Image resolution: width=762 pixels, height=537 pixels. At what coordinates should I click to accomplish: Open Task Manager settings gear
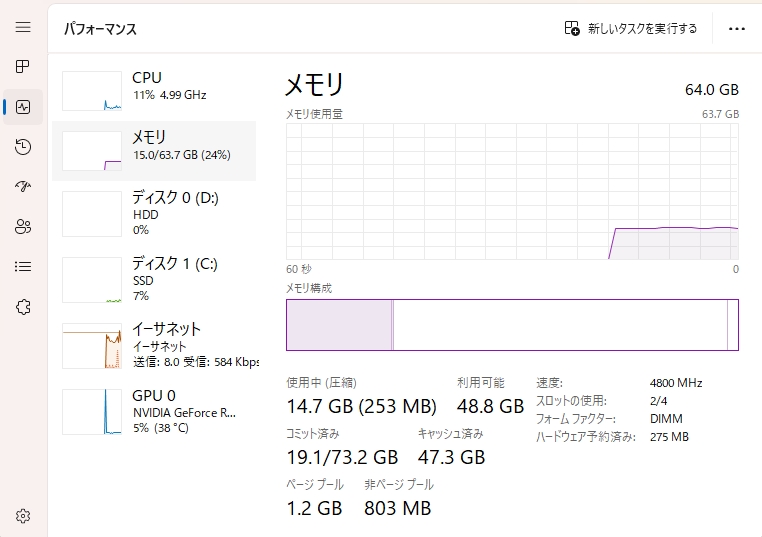click(x=23, y=516)
